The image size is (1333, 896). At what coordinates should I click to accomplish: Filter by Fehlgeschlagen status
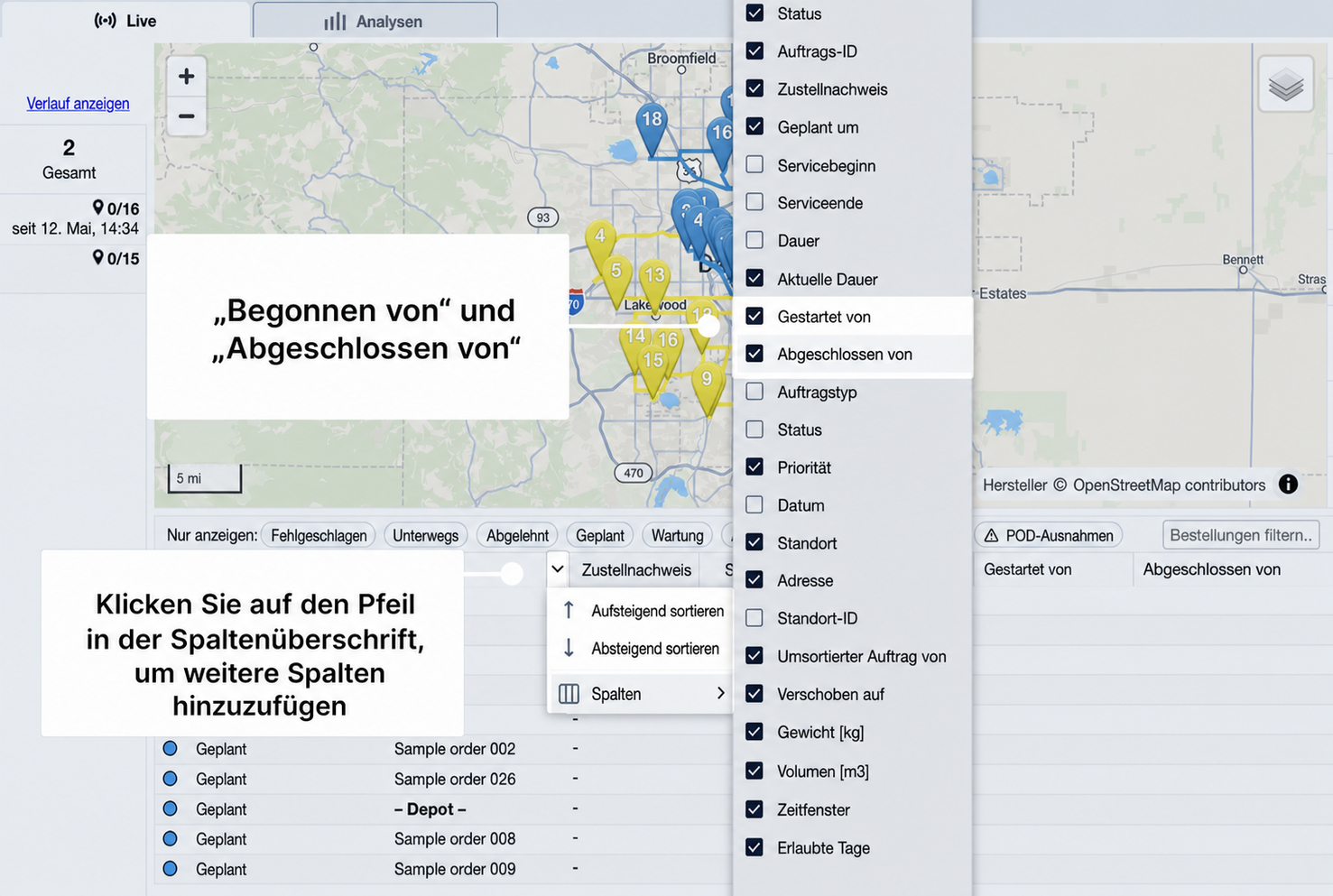click(319, 535)
